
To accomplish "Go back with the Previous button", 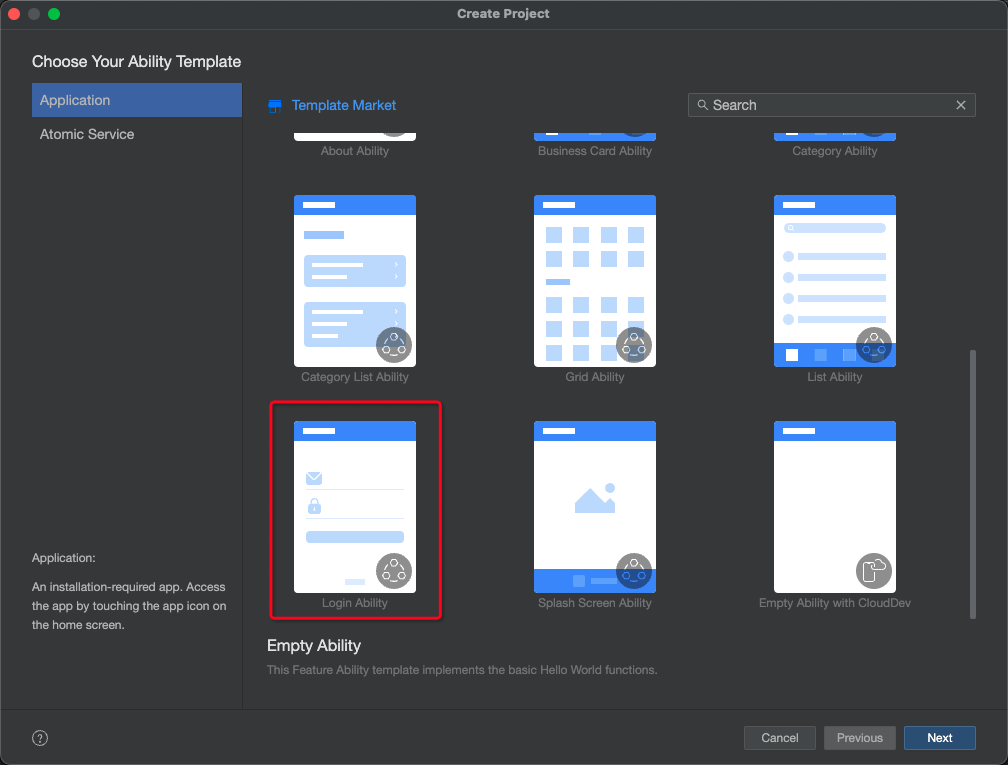I will tap(860, 738).
